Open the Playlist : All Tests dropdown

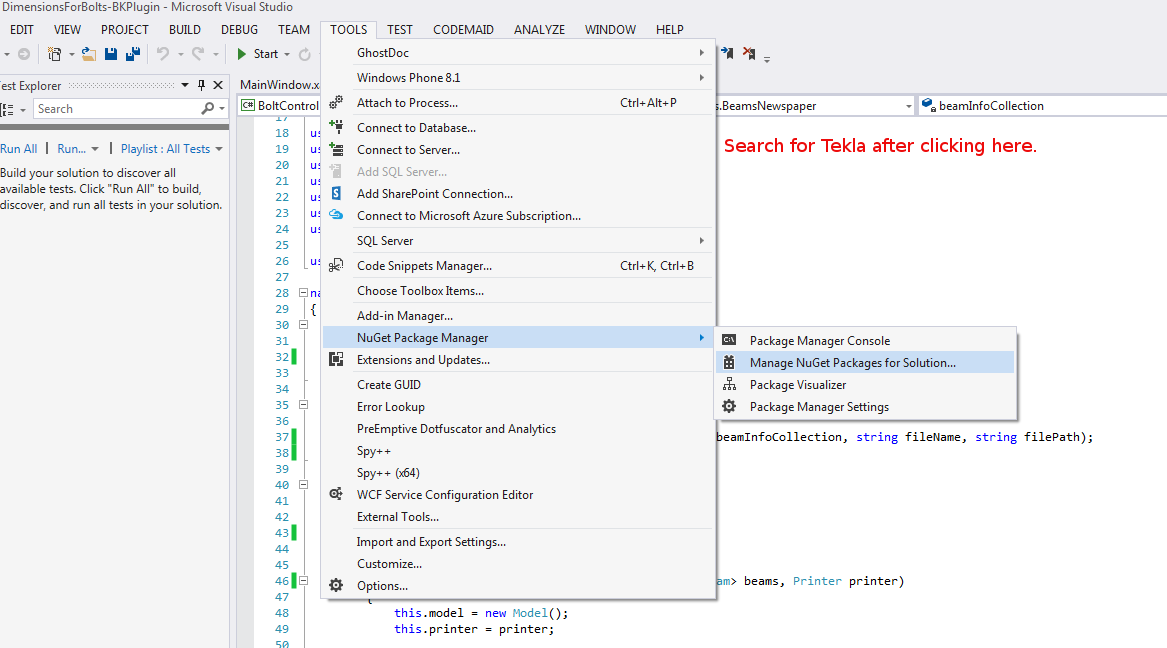point(219,149)
